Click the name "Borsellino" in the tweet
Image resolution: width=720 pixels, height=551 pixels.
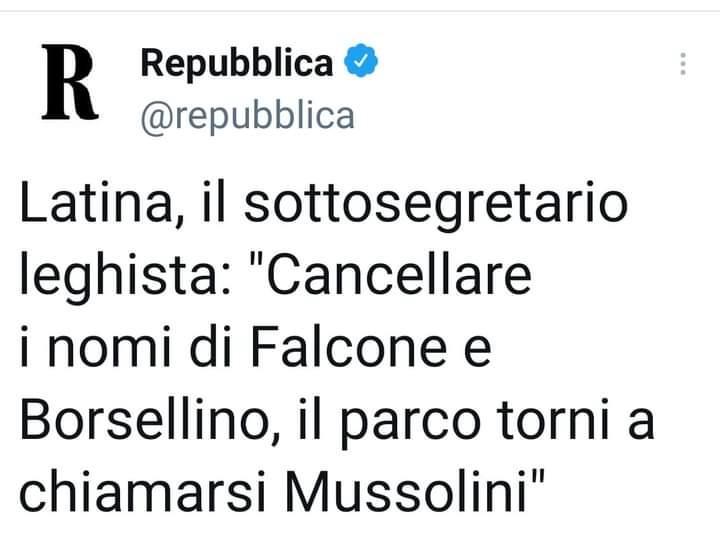coord(150,420)
